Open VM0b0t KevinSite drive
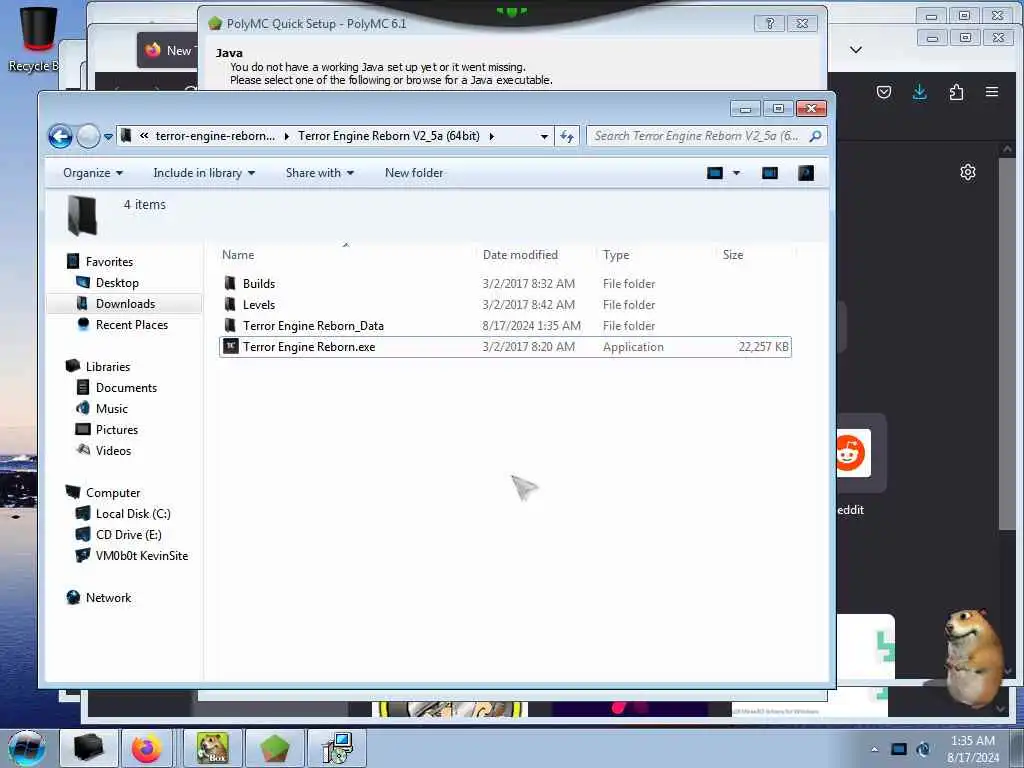1024x768 pixels. pos(132,556)
